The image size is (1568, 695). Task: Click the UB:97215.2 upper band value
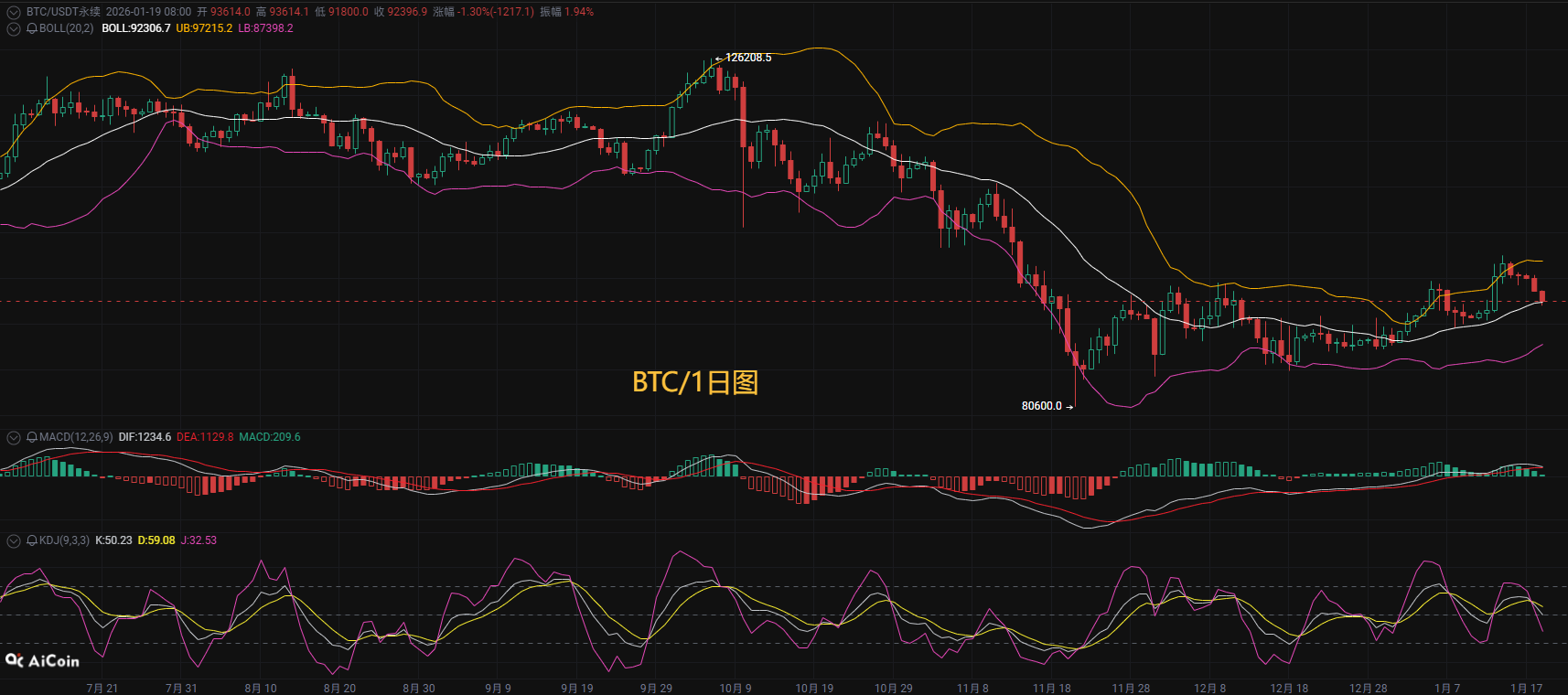click(204, 28)
